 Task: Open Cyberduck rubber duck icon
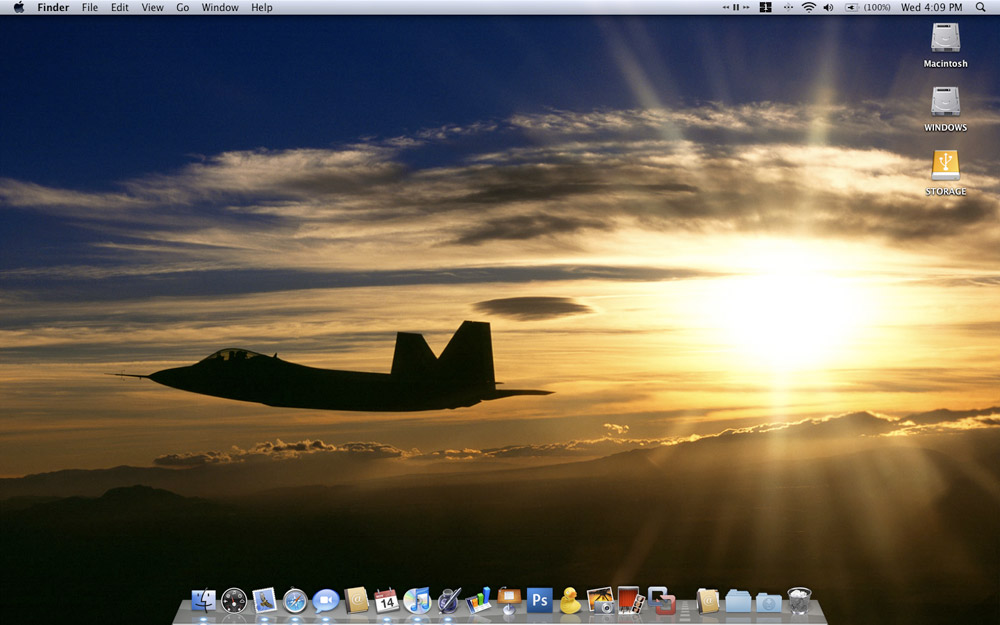point(570,601)
